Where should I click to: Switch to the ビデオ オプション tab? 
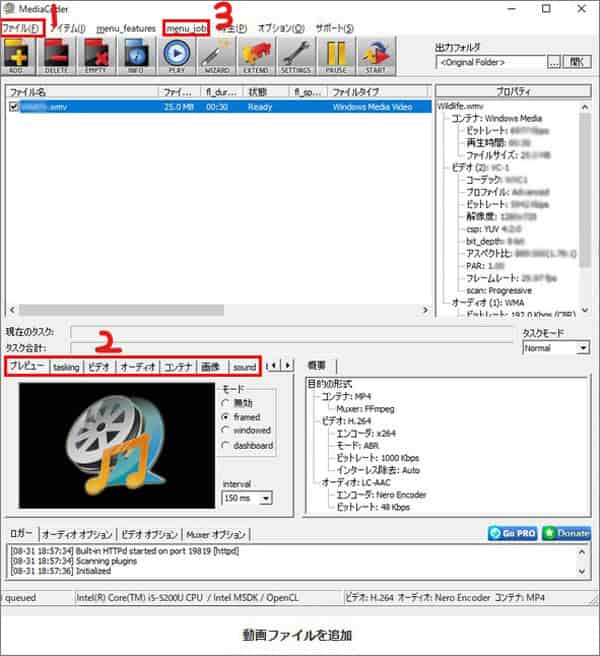click(149, 534)
